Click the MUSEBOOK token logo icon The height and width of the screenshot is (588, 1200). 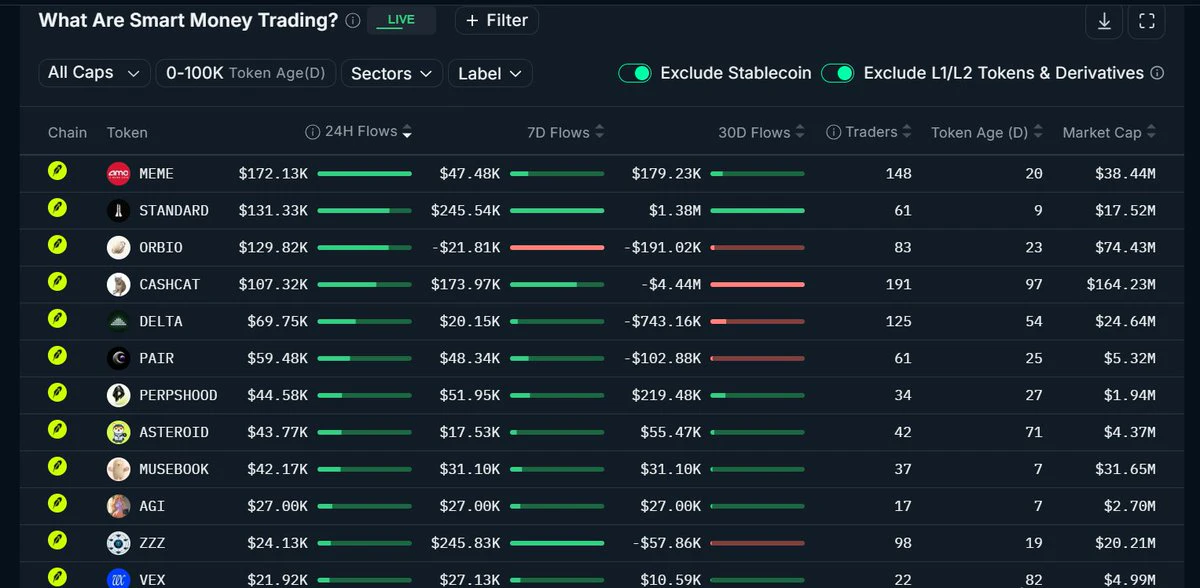click(118, 470)
